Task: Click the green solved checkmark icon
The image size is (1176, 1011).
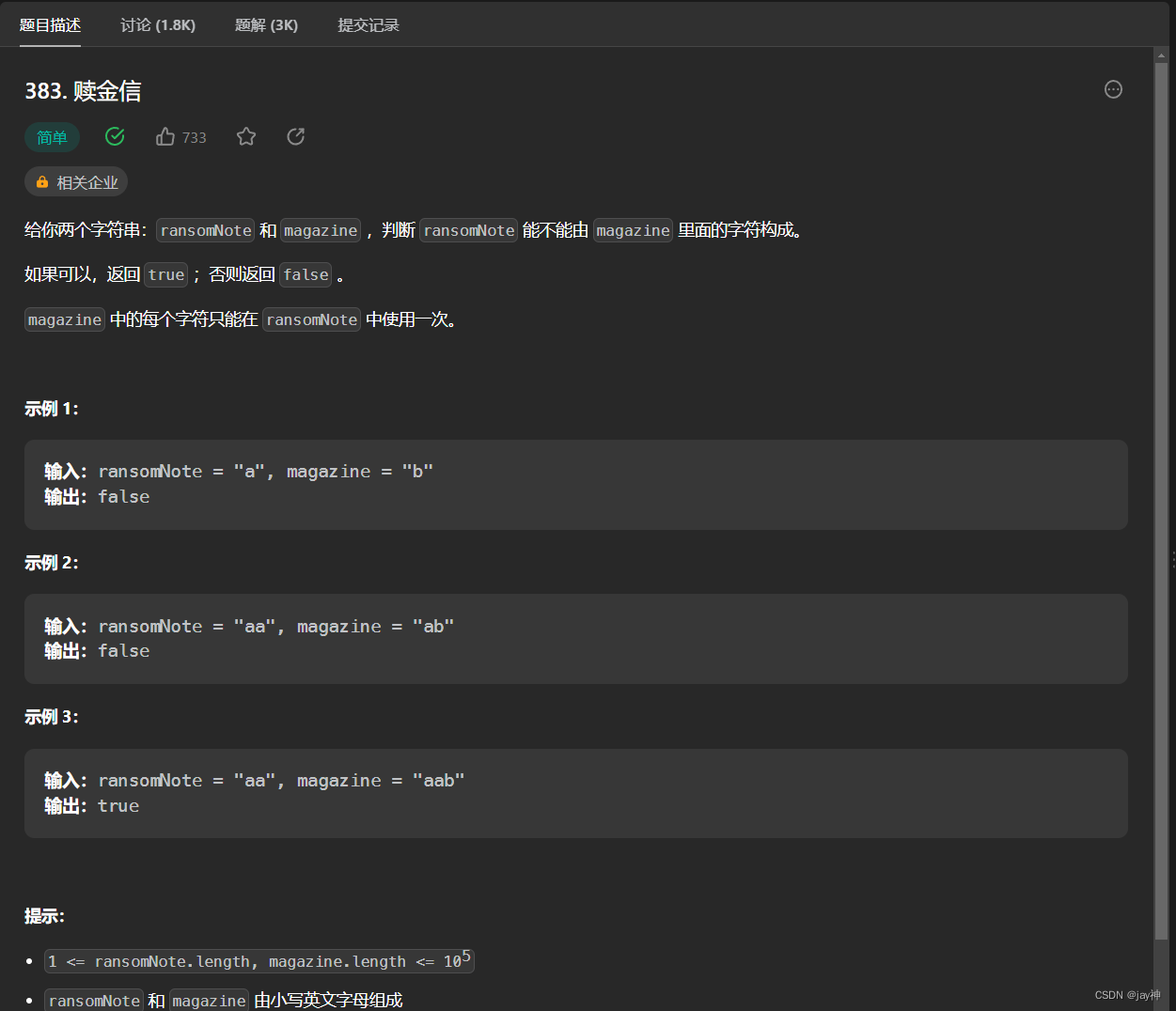Action: (115, 136)
